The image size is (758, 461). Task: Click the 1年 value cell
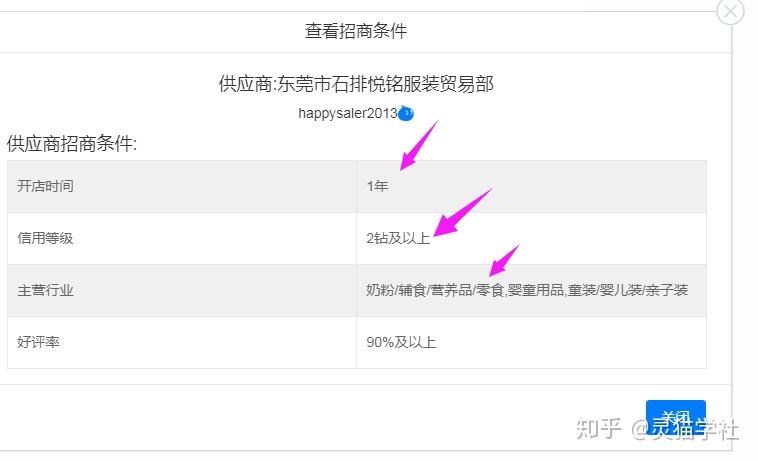[377, 186]
